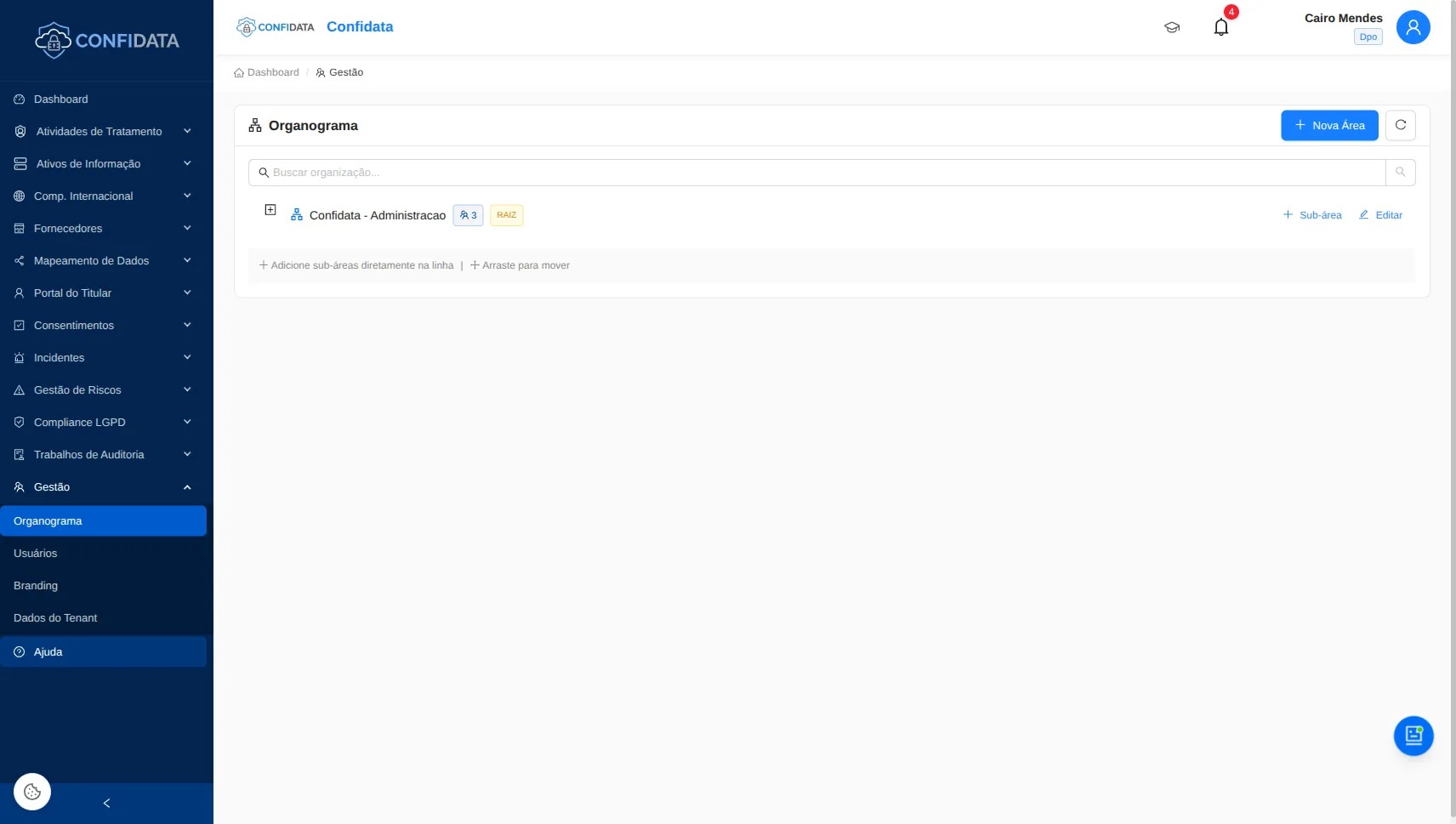Open the Ajuda help icon at sidebar bottom
The image size is (1456, 824).
click(x=19, y=652)
